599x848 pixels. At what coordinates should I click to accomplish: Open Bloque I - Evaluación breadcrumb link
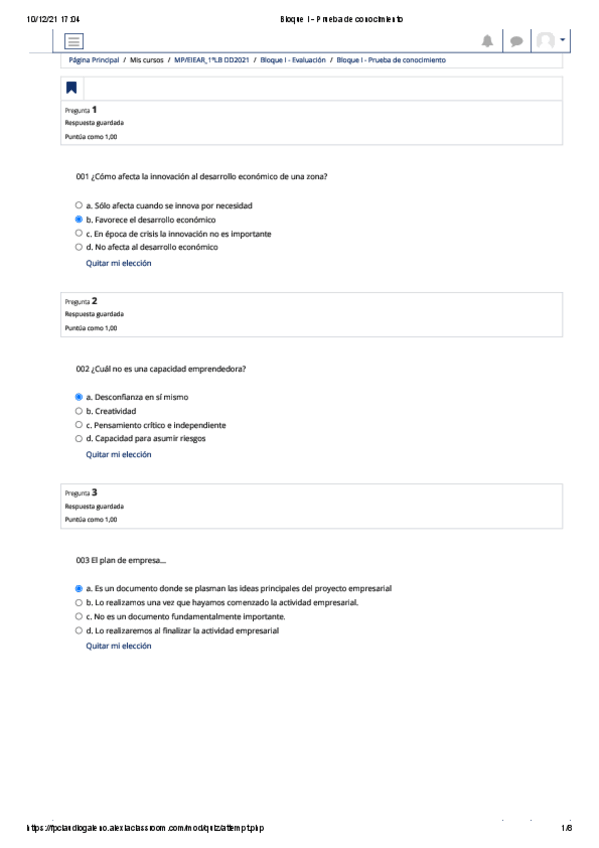[x=293, y=60]
